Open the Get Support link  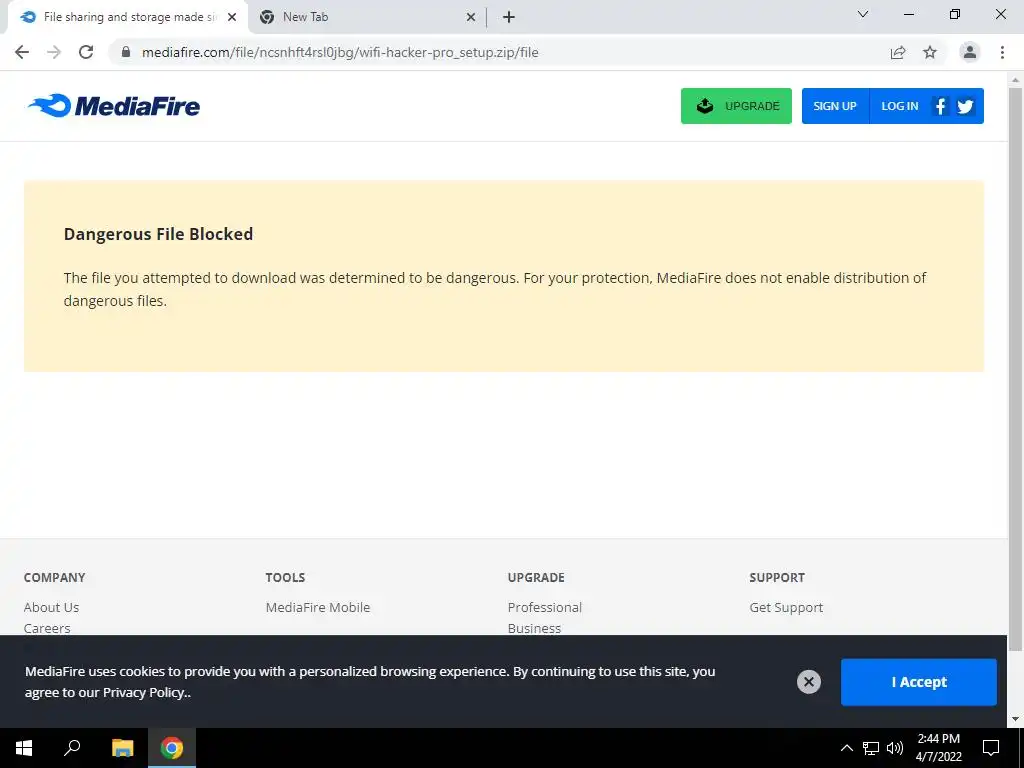click(x=786, y=607)
